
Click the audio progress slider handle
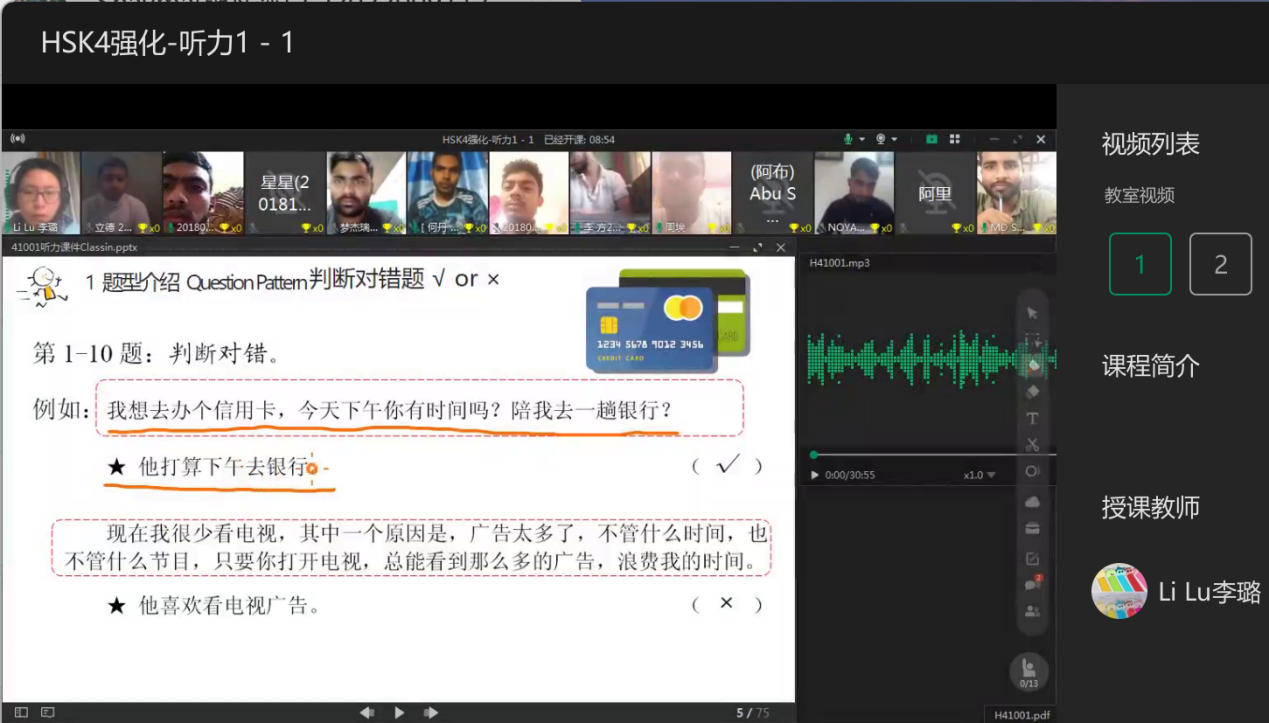813,455
